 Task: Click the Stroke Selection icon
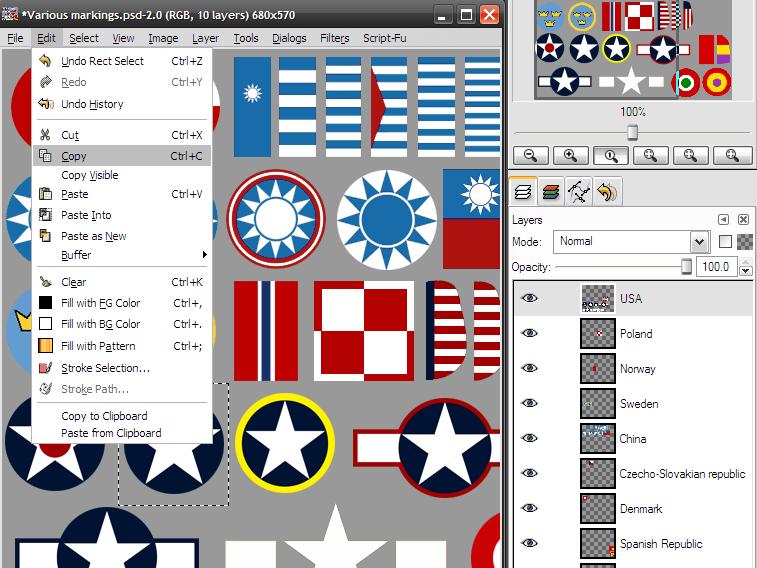pyautogui.click(x=45, y=368)
